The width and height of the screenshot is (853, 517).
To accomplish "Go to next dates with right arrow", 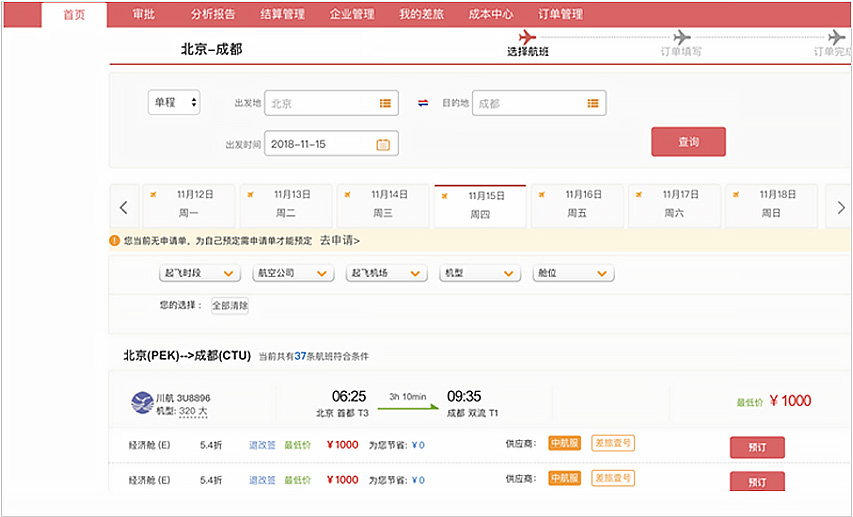I will click(841, 207).
